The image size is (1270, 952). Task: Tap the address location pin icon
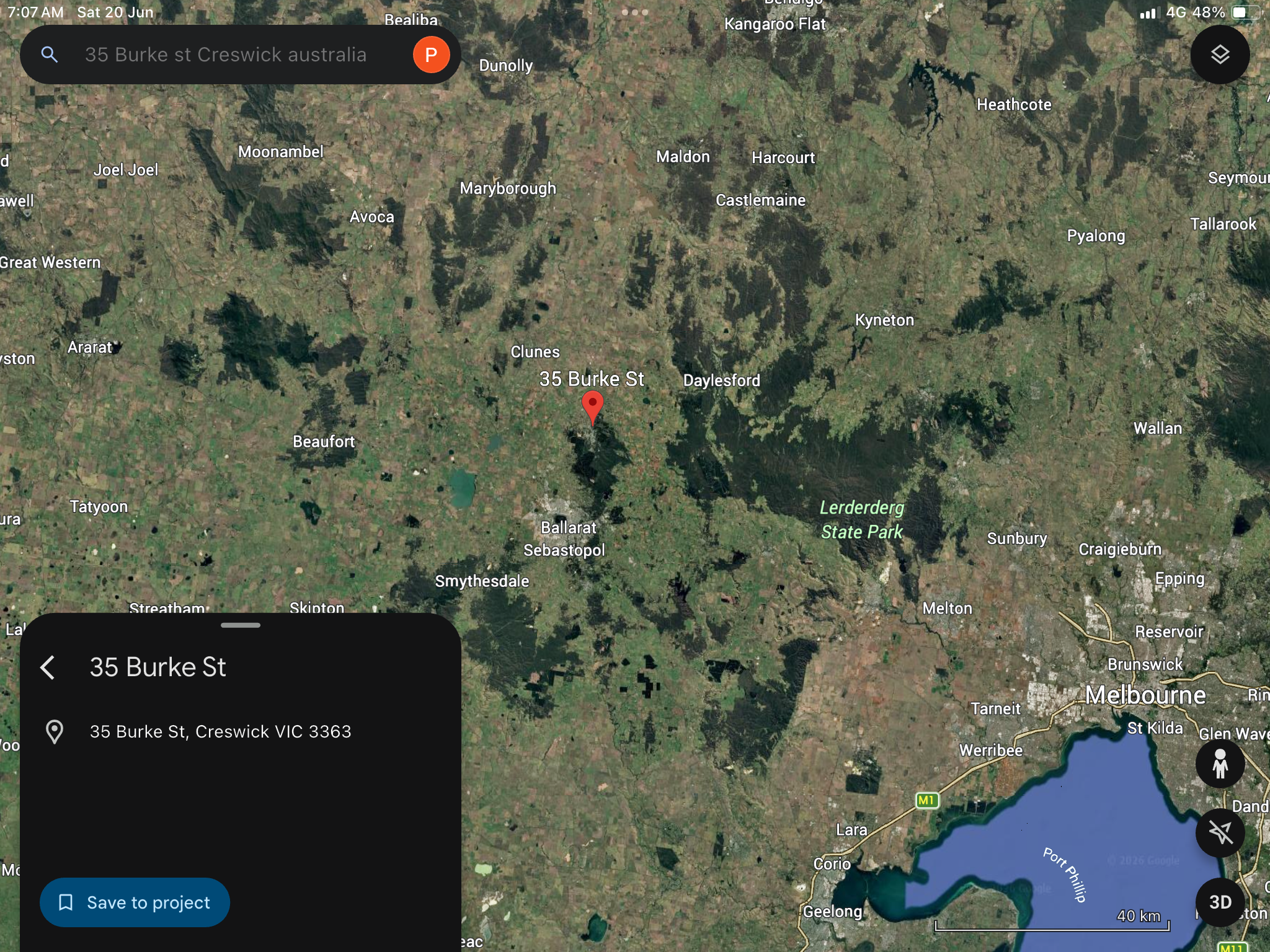(55, 731)
